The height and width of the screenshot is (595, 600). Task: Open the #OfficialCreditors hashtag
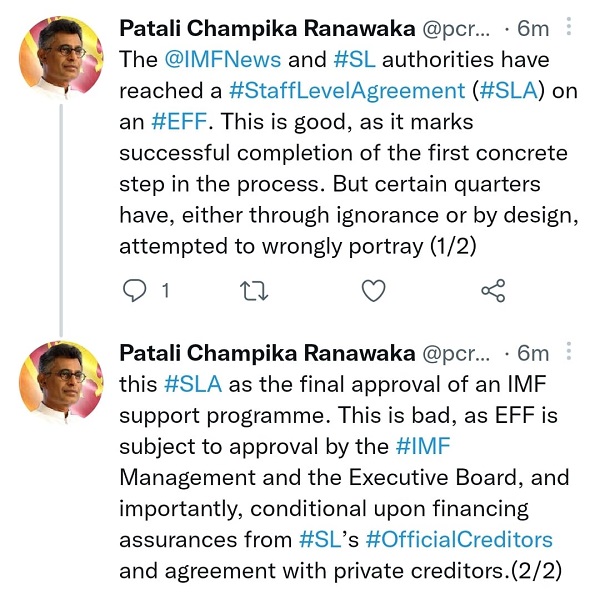pyautogui.click(x=459, y=540)
